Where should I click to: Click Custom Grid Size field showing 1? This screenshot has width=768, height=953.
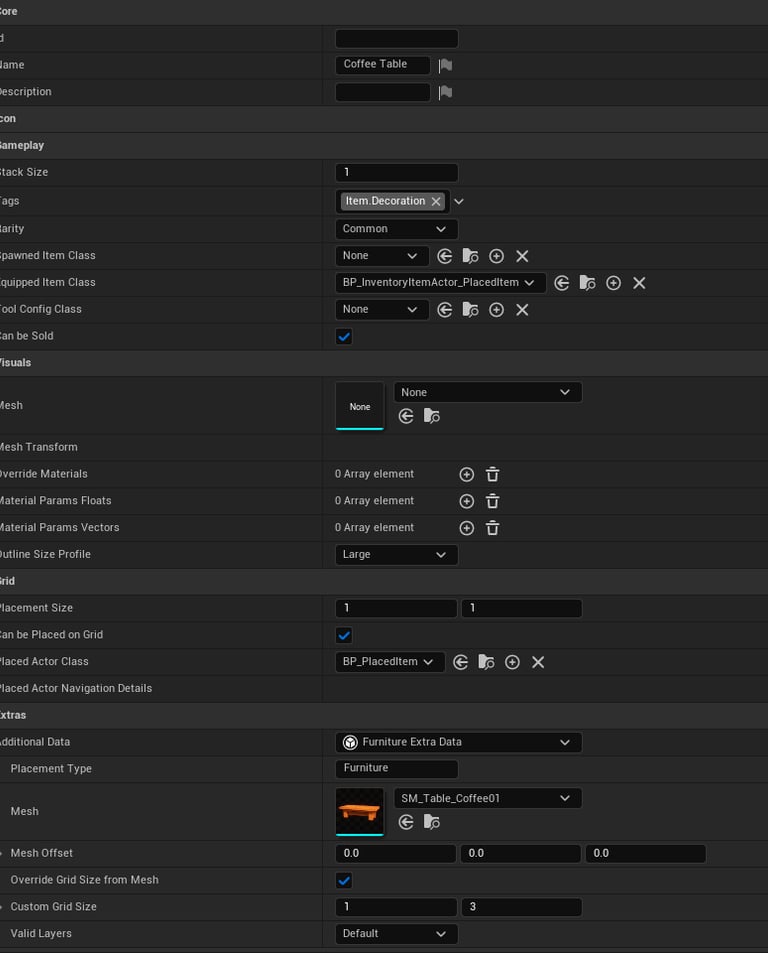[x=396, y=907]
